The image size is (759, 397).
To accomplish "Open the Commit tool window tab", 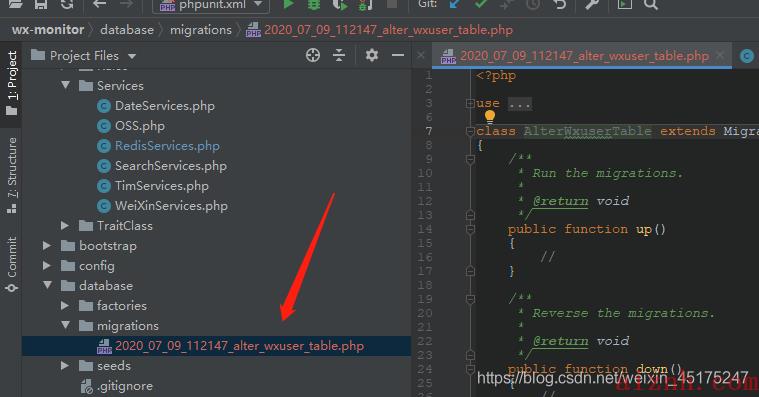I will pyautogui.click(x=12, y=264).
